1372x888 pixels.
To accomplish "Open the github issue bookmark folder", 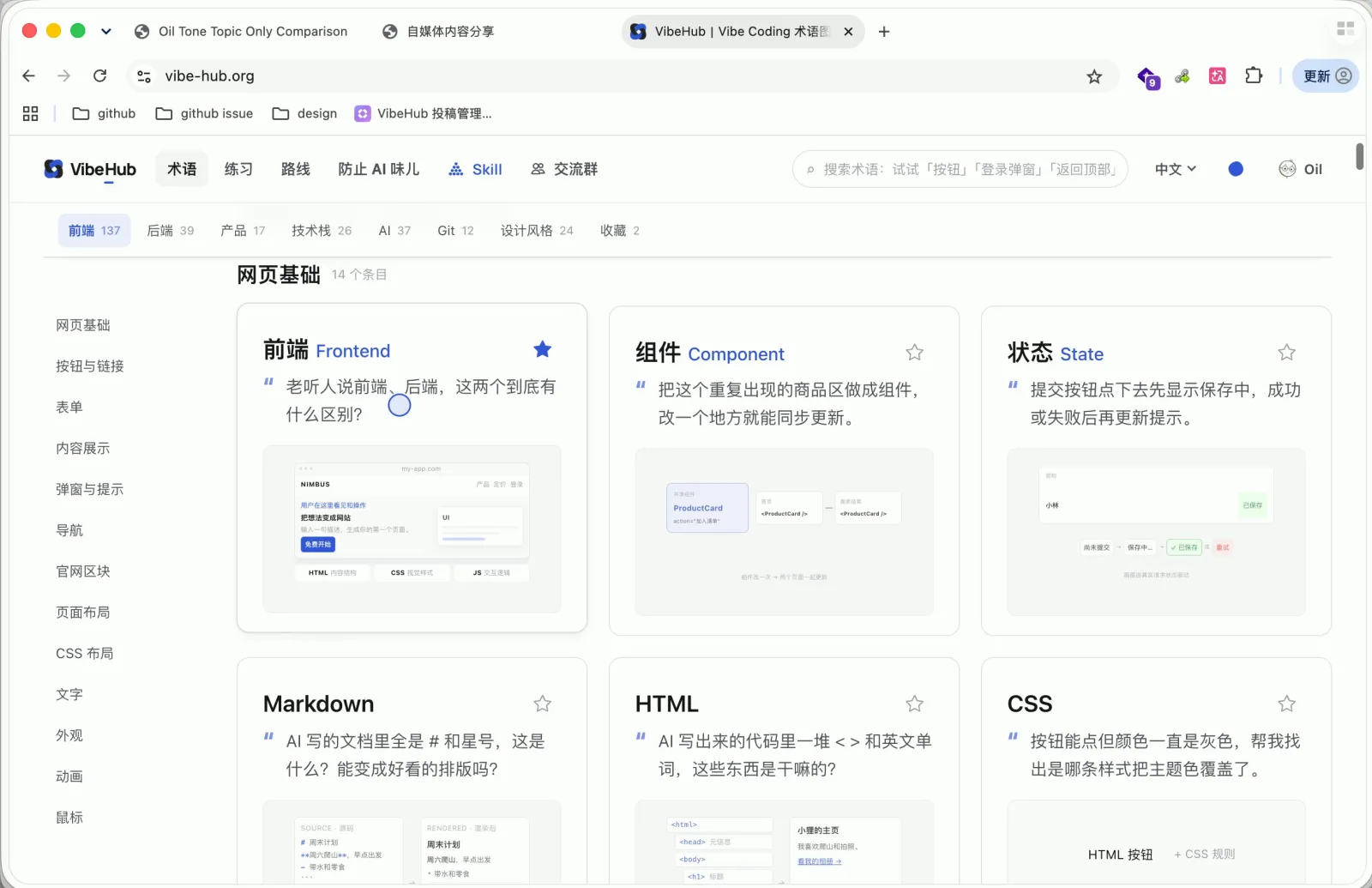I will point(204,113).
